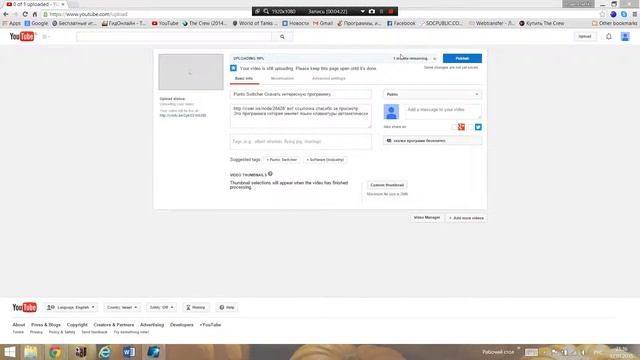Click the recorder camera snapshot icon

(372, 11)
